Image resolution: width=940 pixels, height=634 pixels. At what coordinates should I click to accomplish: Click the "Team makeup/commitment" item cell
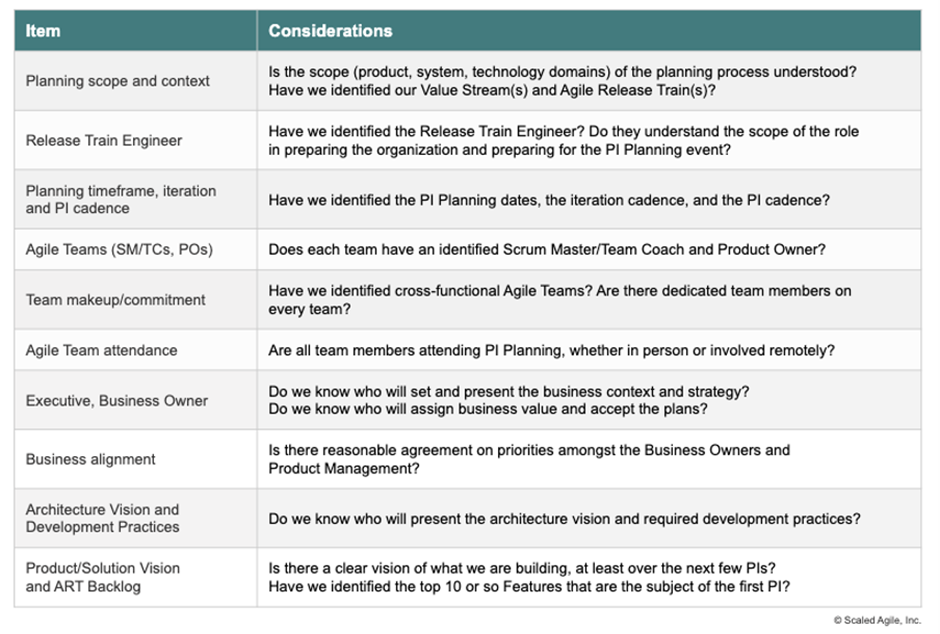tap(116, 299)
